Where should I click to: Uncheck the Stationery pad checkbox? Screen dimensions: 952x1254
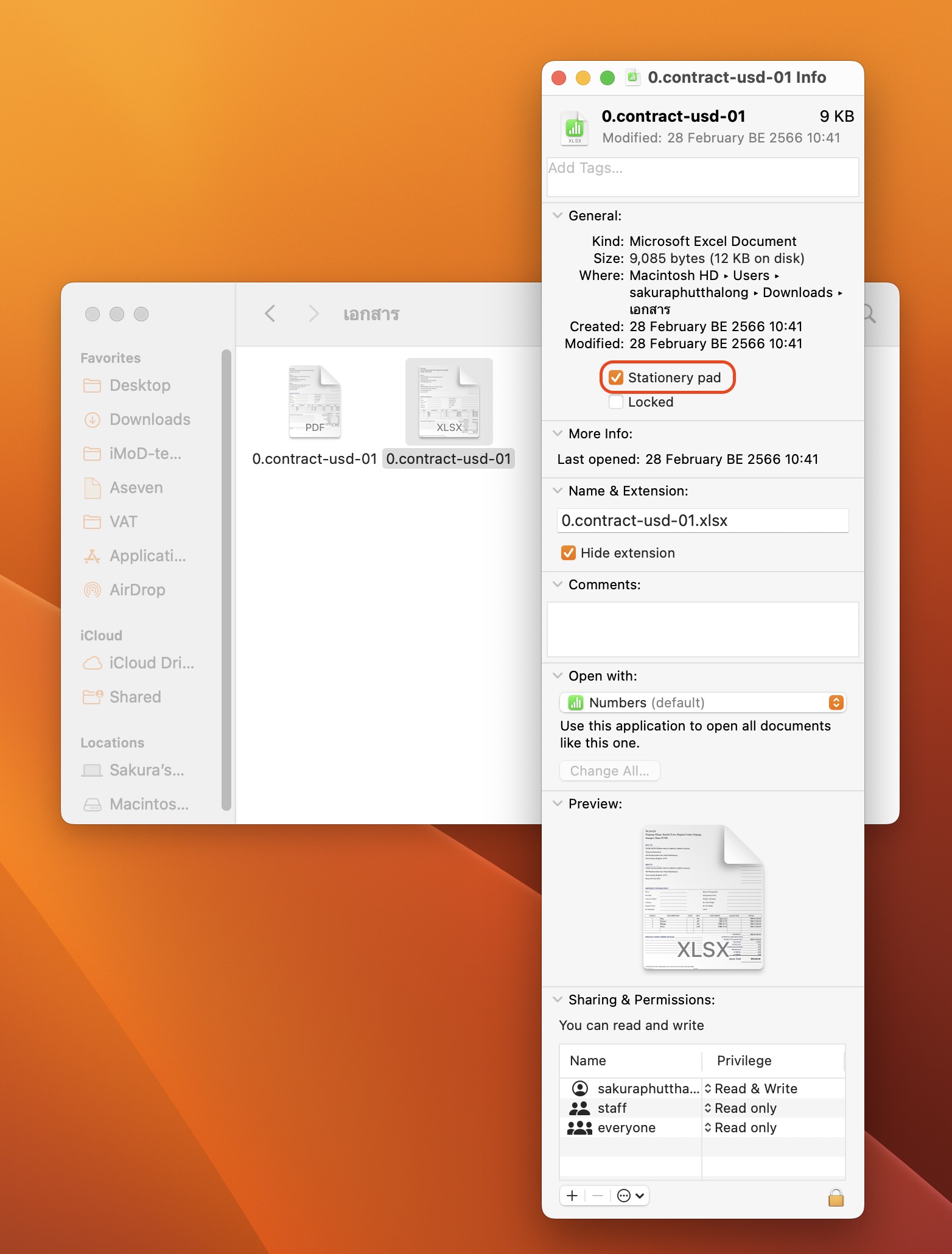pos(616,377)
